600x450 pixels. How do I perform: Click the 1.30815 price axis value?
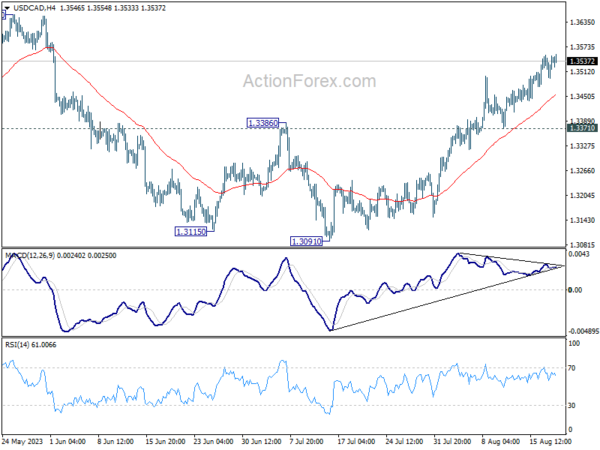(582, 245)
